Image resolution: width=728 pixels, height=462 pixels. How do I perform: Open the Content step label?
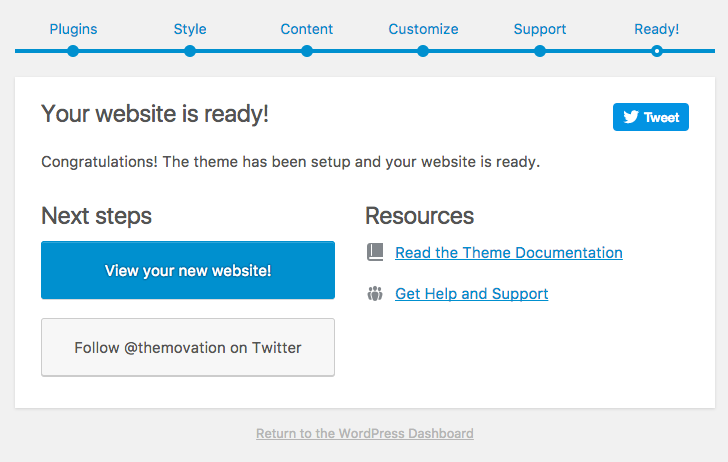[x=307, y=29]
